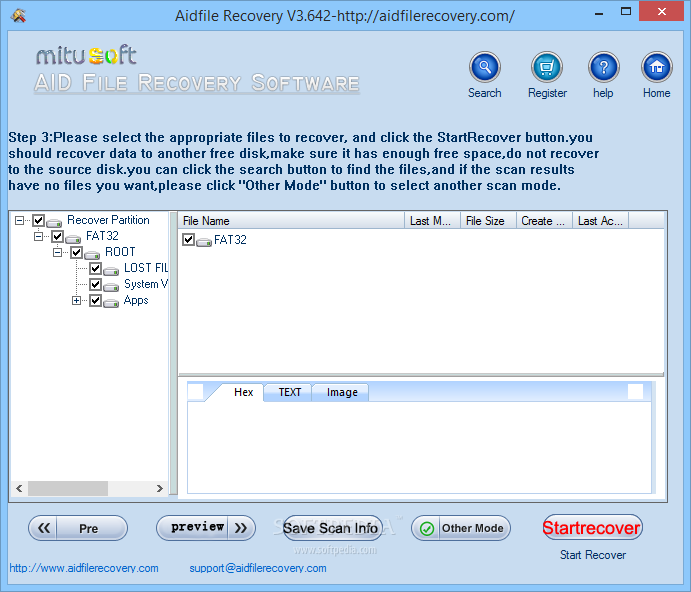Image resolution: width=691 pixels, height=592 pixels.
Task: Sort by Create ... column header
Action: [544, 220]
